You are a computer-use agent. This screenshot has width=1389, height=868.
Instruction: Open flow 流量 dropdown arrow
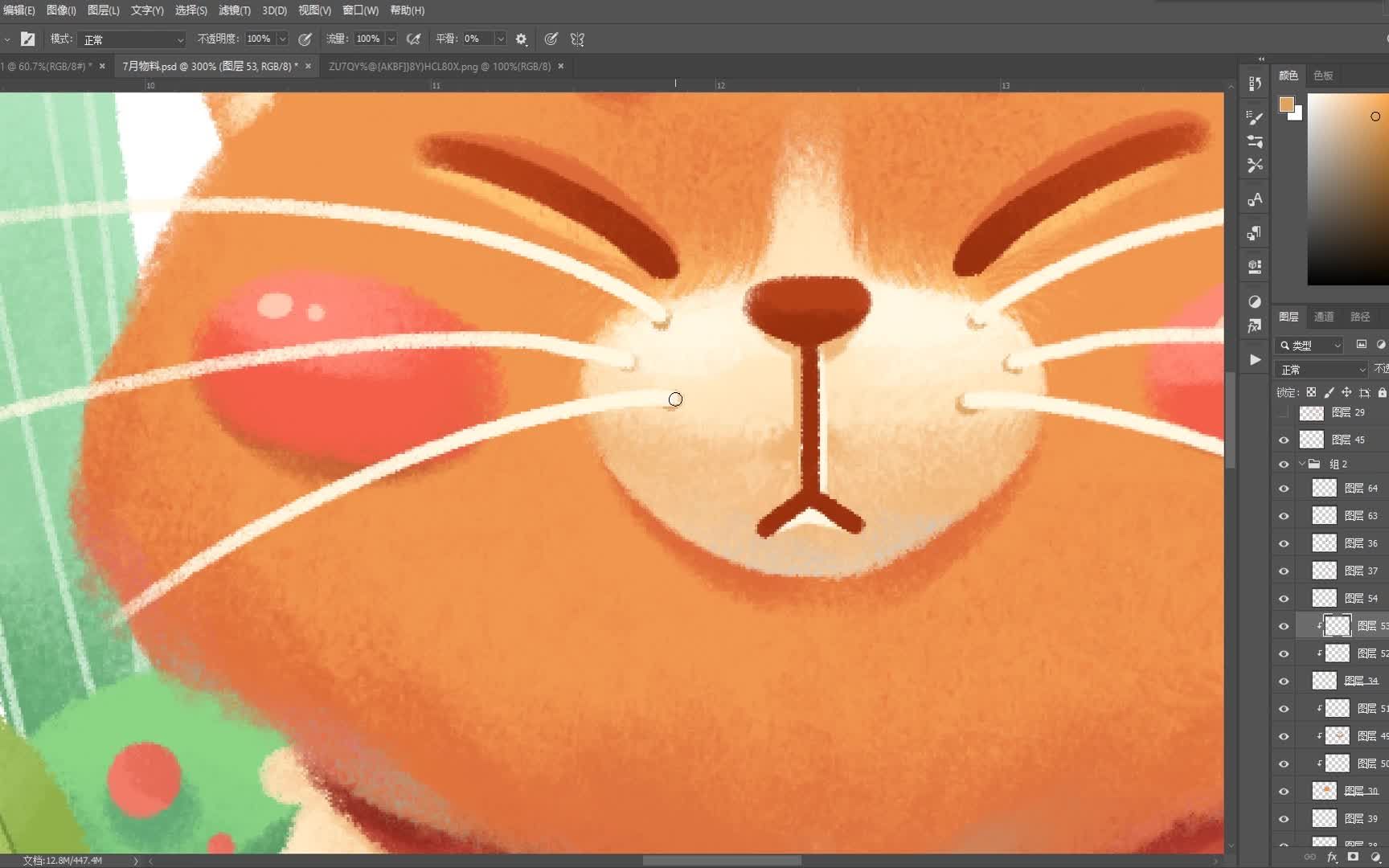(x=391, y=39)
